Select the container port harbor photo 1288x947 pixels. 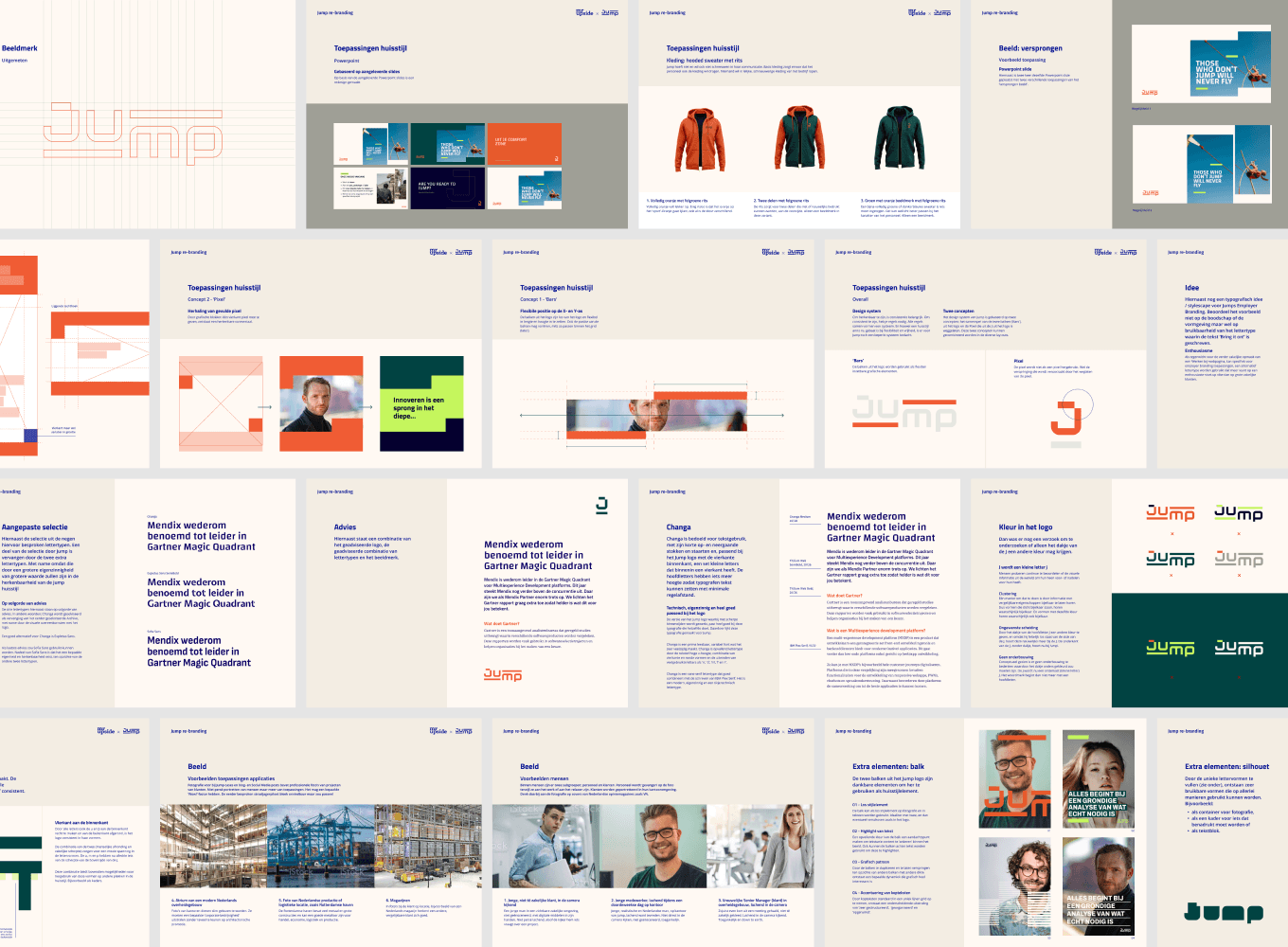click(x=321, y=847)
